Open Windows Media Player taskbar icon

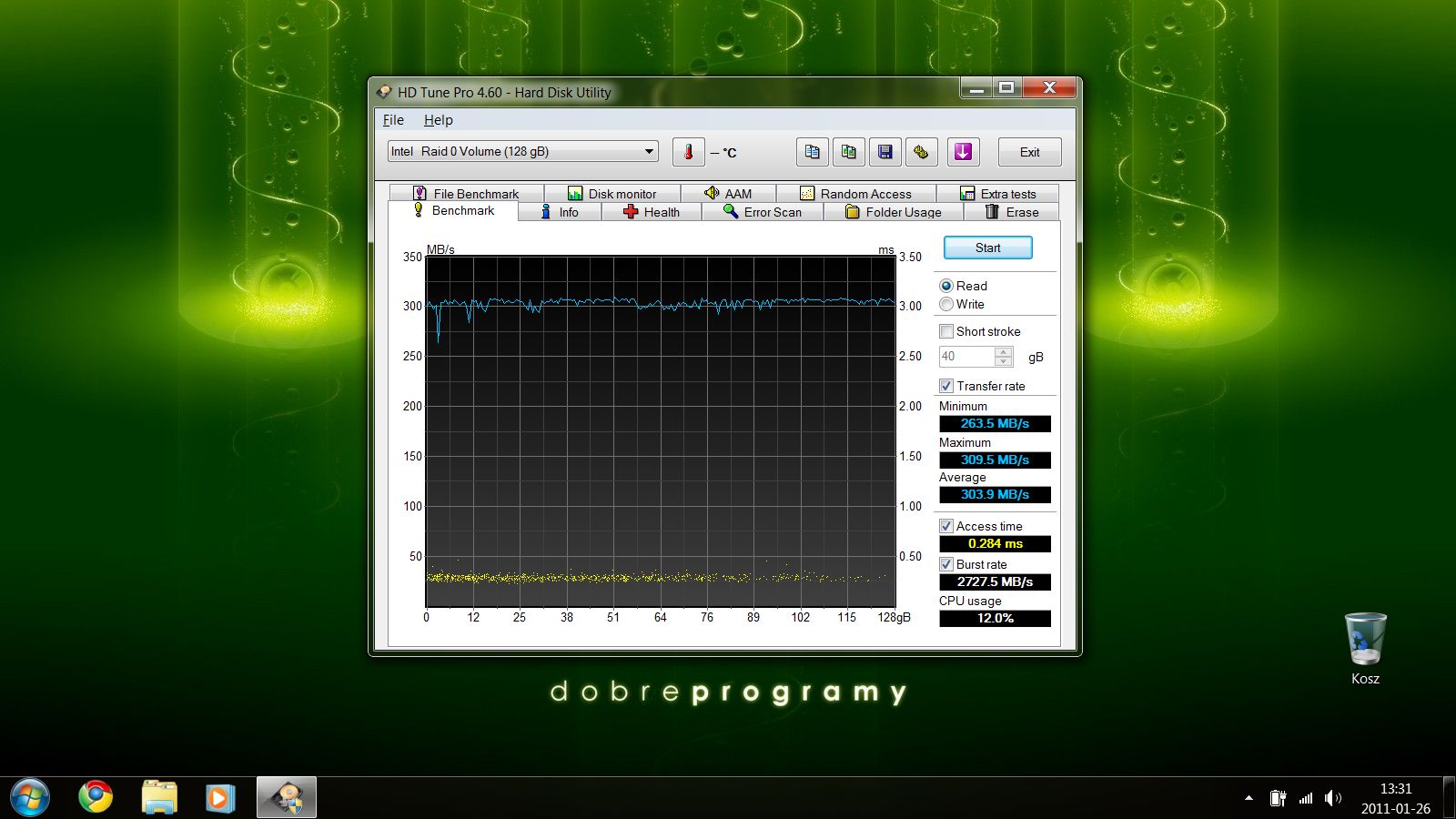point(219,798)
